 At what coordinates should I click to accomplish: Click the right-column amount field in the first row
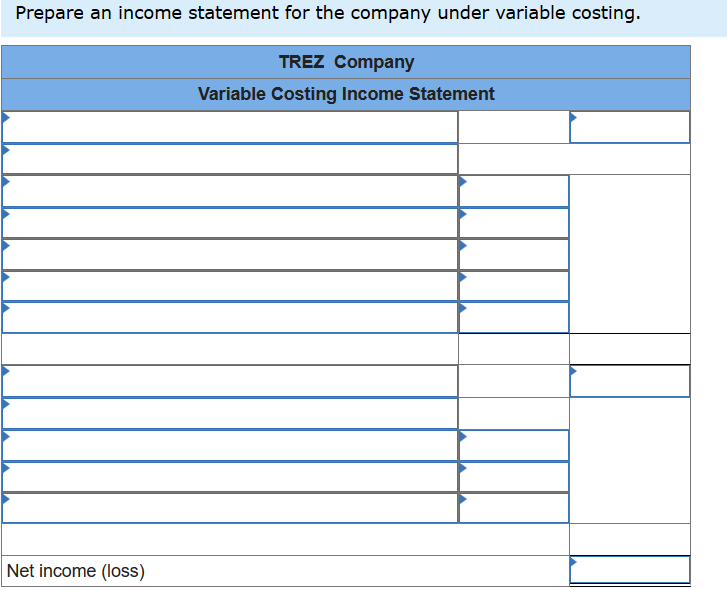pyautogui.click(x=630, y=127)
